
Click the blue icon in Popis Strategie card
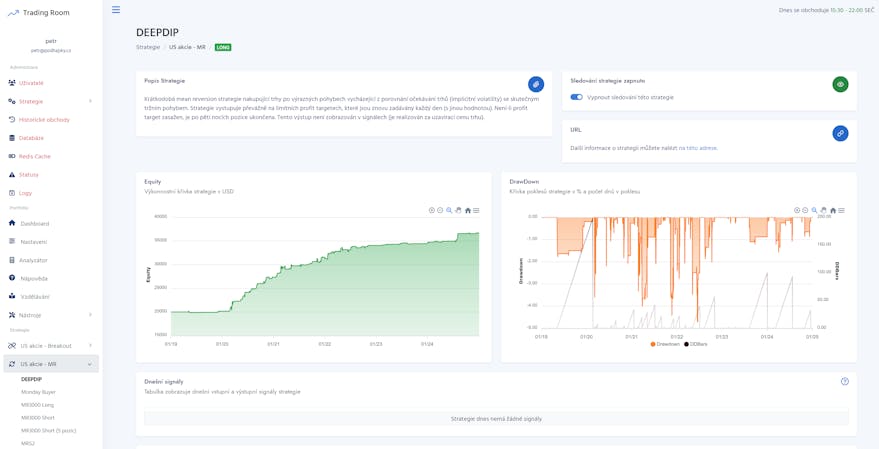(x=536, y=84)
